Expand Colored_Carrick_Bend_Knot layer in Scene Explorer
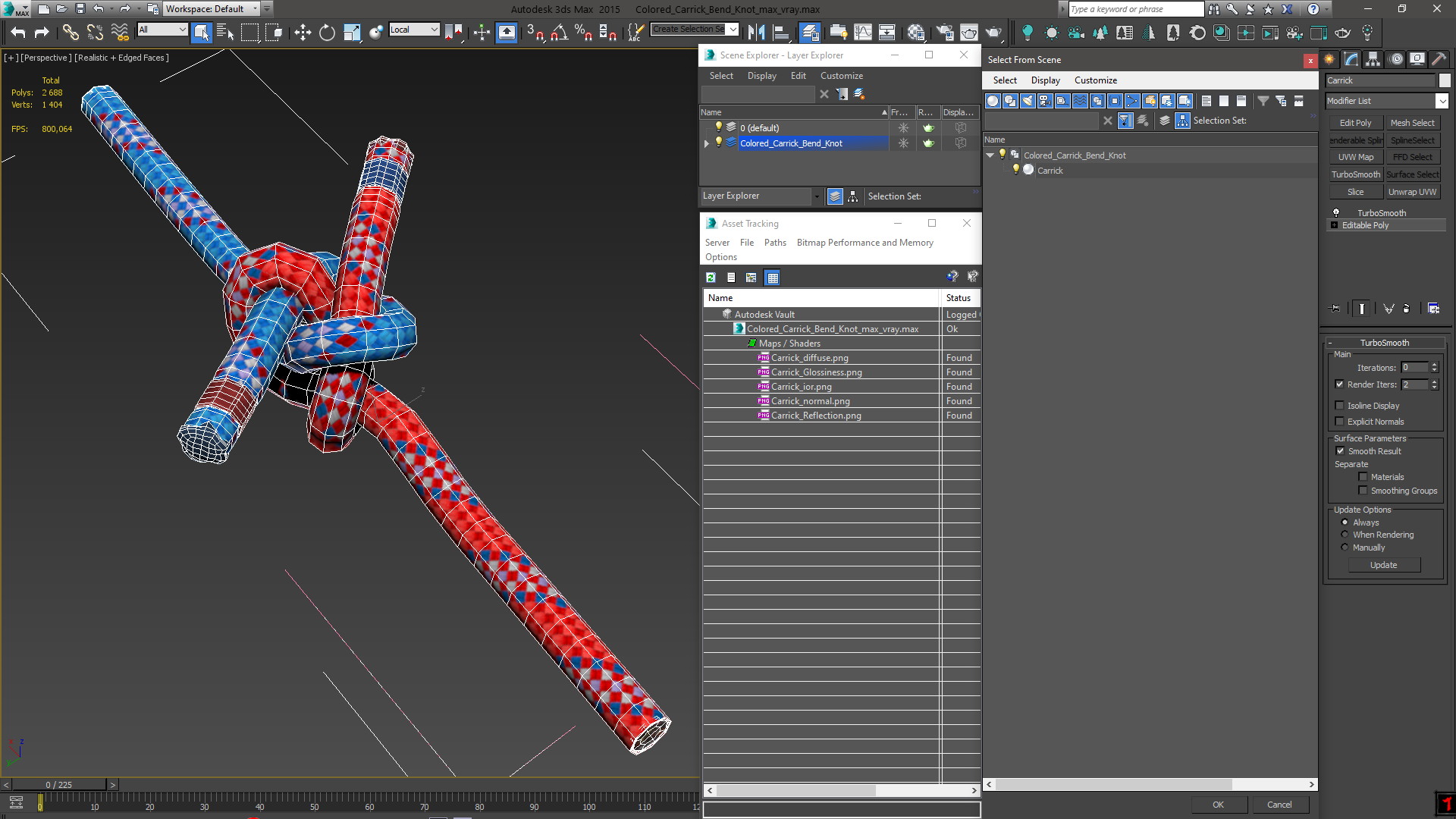 (x=707, y=143)
